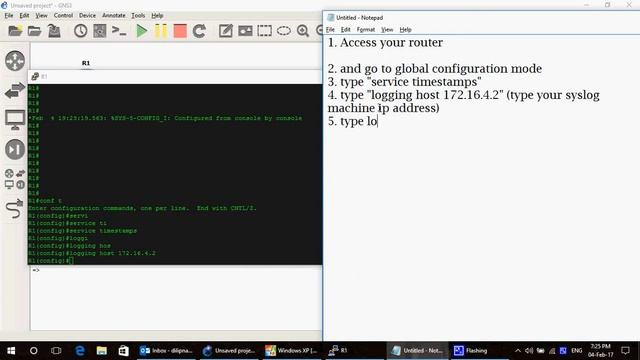Browse end devices monitor icon

click(x=15, y=120)
